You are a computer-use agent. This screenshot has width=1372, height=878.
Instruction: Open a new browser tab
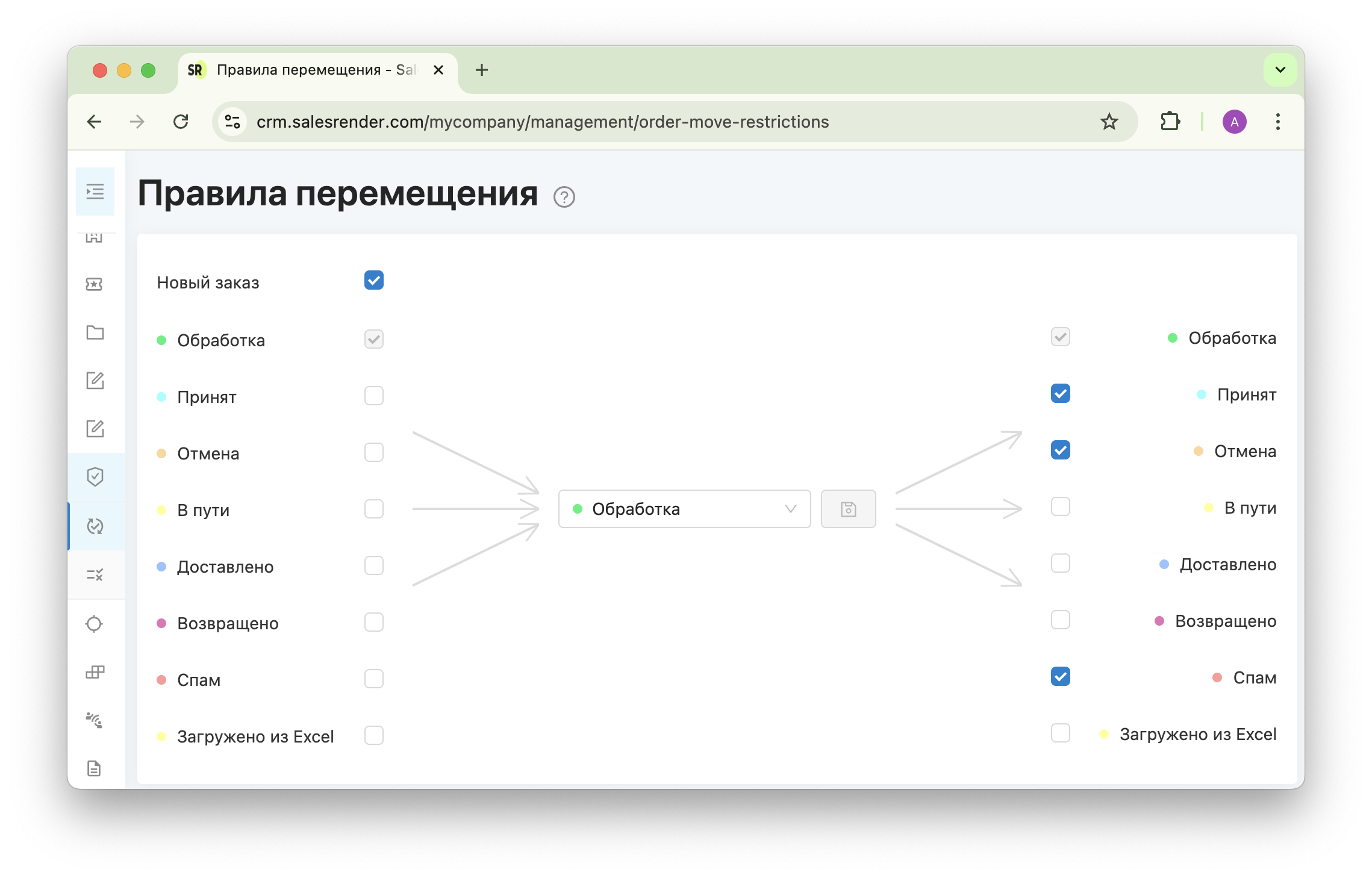[x=482, y=70]
